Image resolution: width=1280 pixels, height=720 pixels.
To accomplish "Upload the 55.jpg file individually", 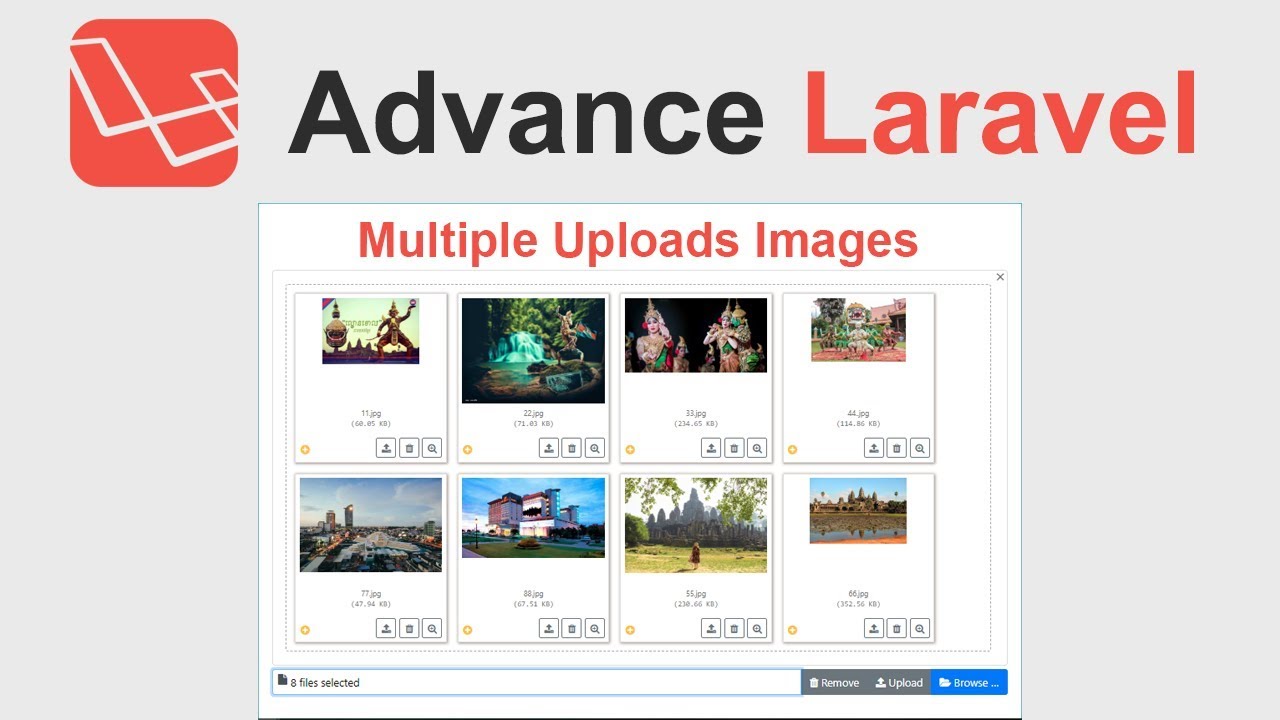I will coord(711,629).
